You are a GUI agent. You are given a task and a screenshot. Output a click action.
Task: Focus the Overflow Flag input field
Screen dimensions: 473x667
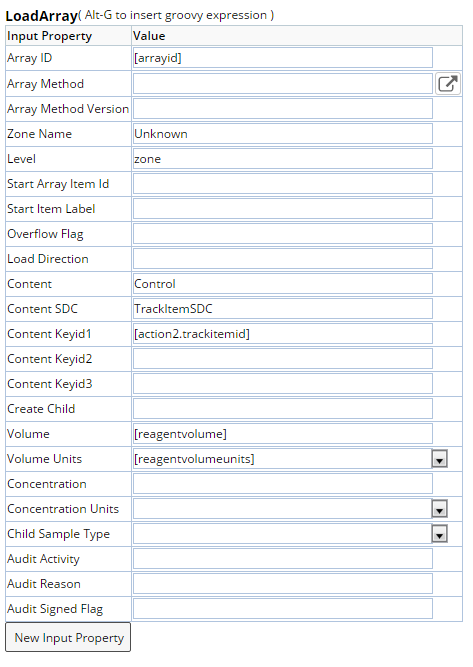[x=283, y=234]
